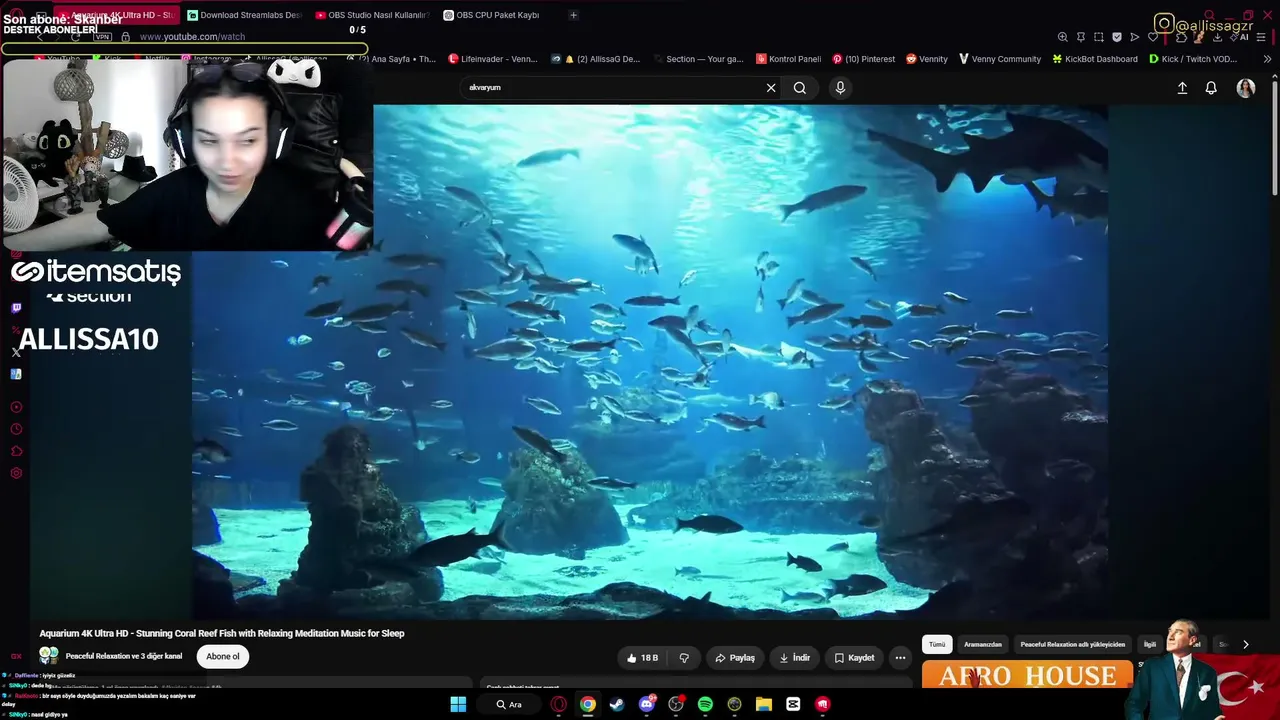The width and height of the screenshot is (1280, 720).
Task: Open Kick / Twitch VOD bookmark
Action: pos(1193,59)
